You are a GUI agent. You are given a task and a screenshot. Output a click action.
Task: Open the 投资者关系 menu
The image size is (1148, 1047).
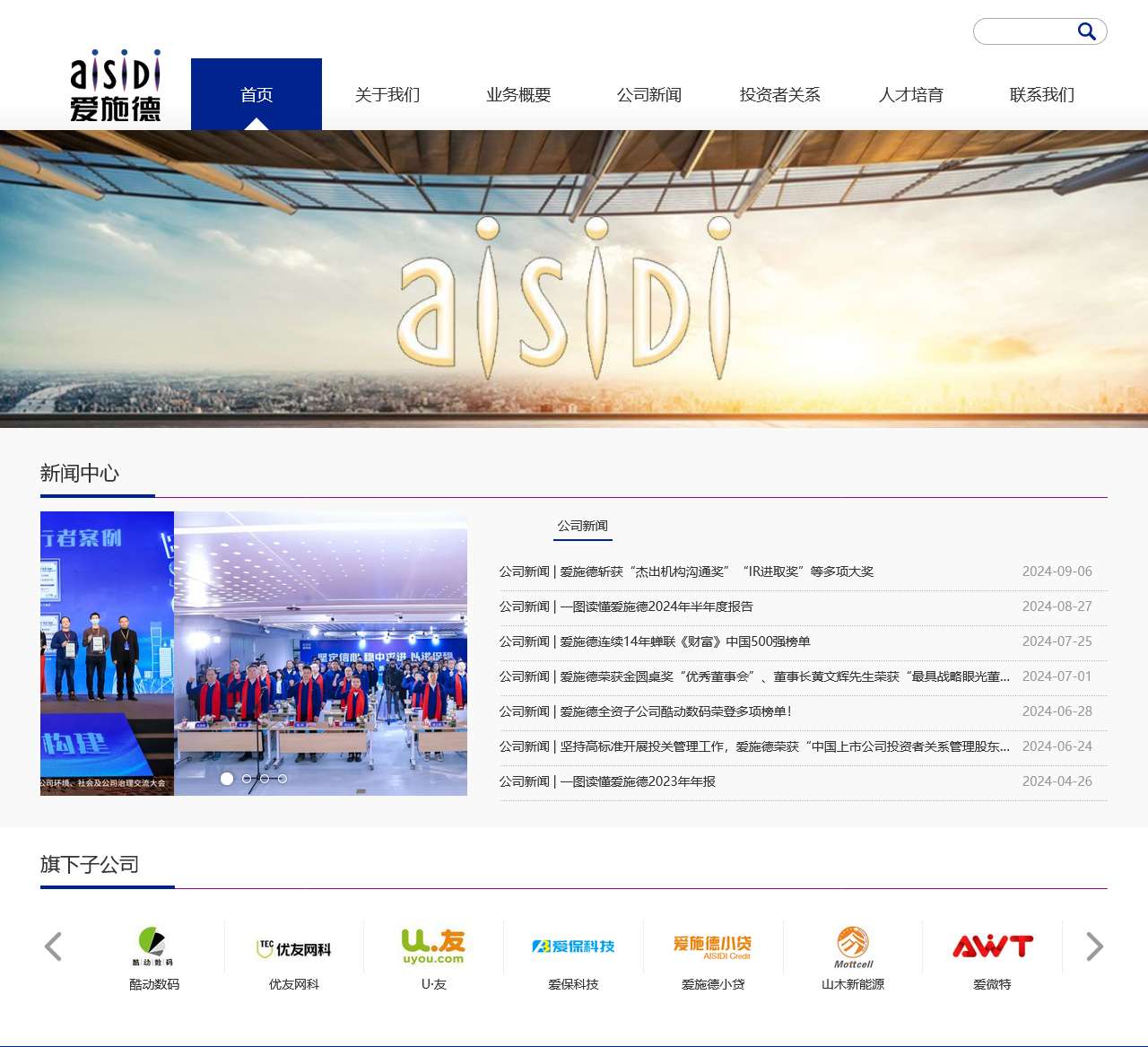[x=780, y=94]
